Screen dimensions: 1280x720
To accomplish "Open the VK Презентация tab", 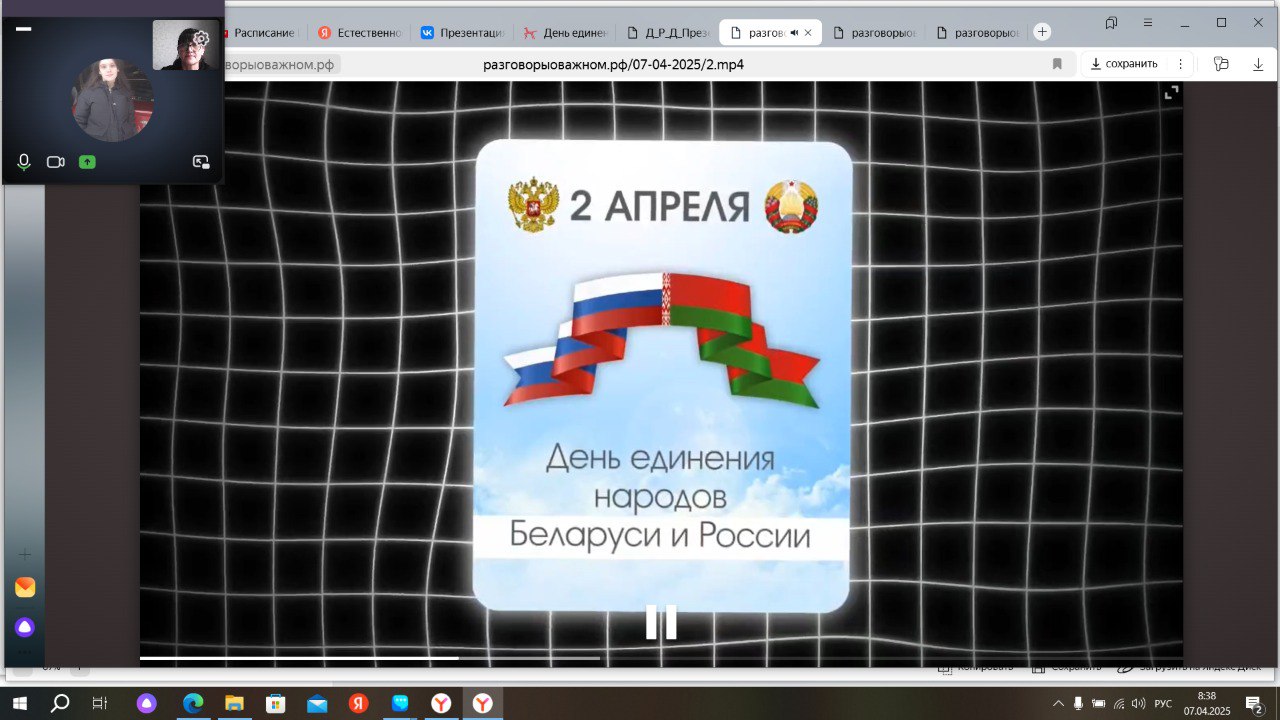I will [x=462, y=32].
